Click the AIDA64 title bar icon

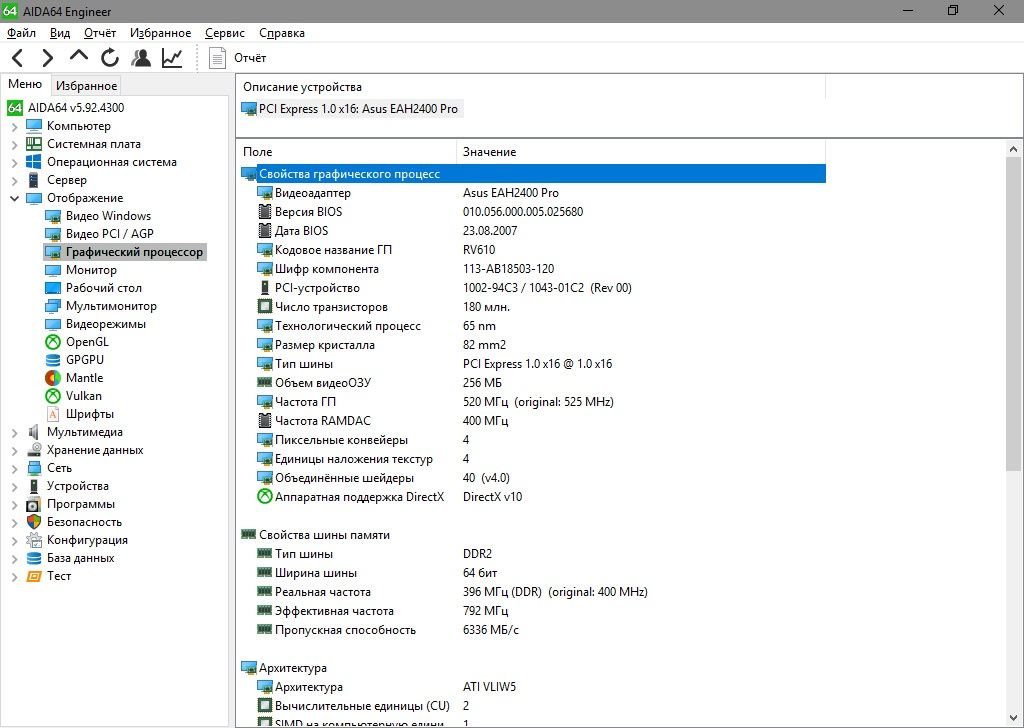[x=10, y=11]
